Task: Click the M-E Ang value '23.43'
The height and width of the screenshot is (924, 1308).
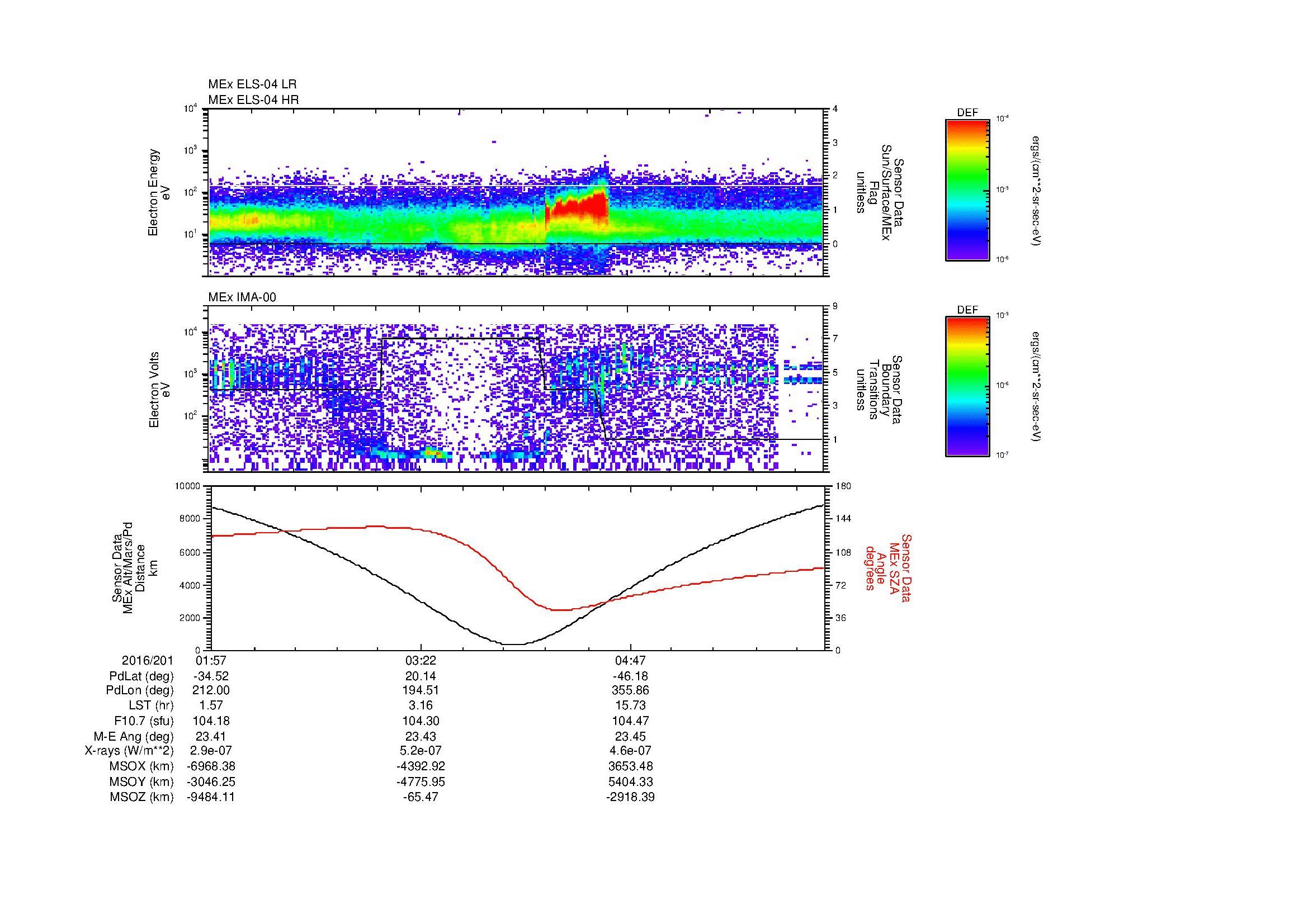Action: point(421,736)
